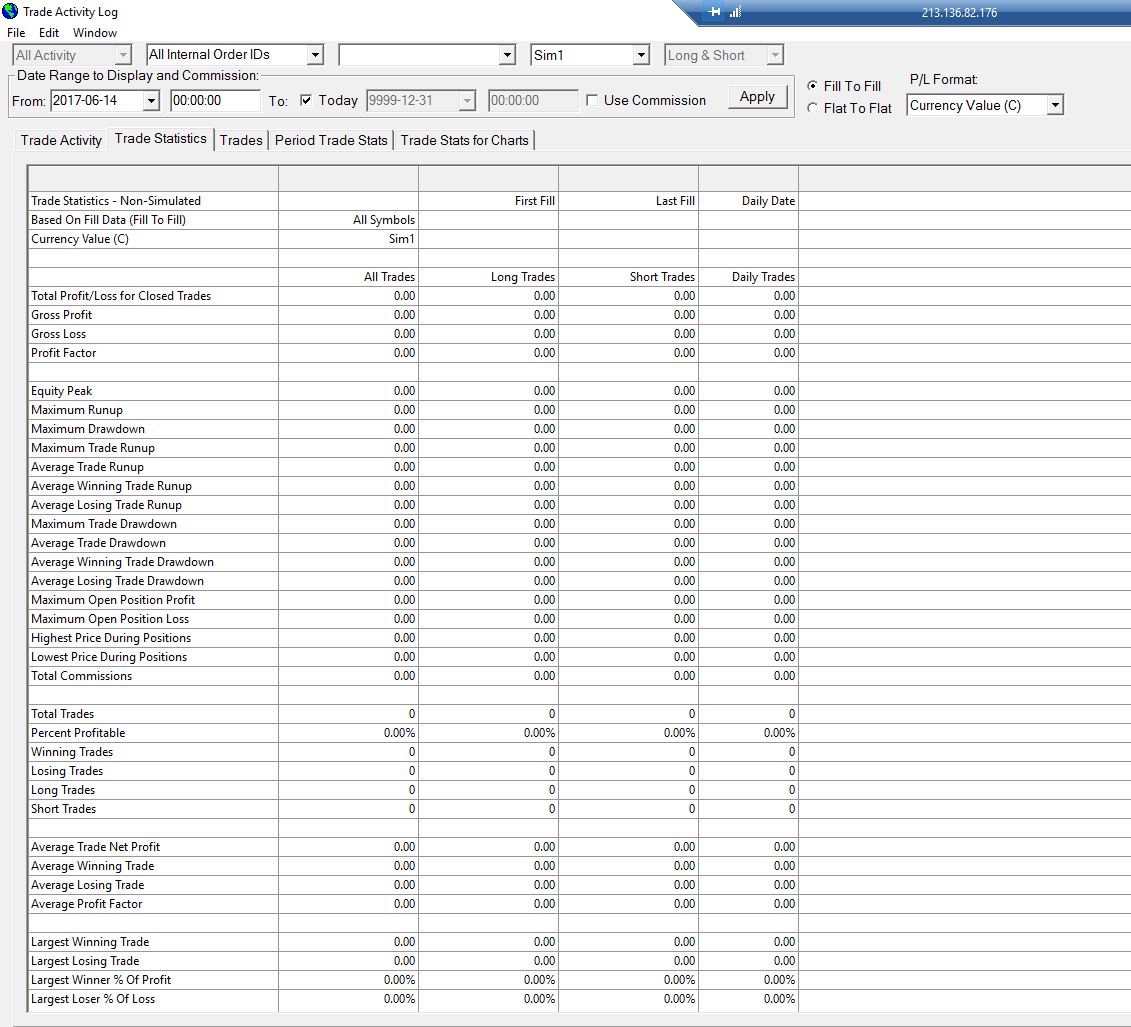The width and height of the screenshot is (1131, 1027).
Task: Enable the Use Commission checkbox
Action: click(592, 100)
